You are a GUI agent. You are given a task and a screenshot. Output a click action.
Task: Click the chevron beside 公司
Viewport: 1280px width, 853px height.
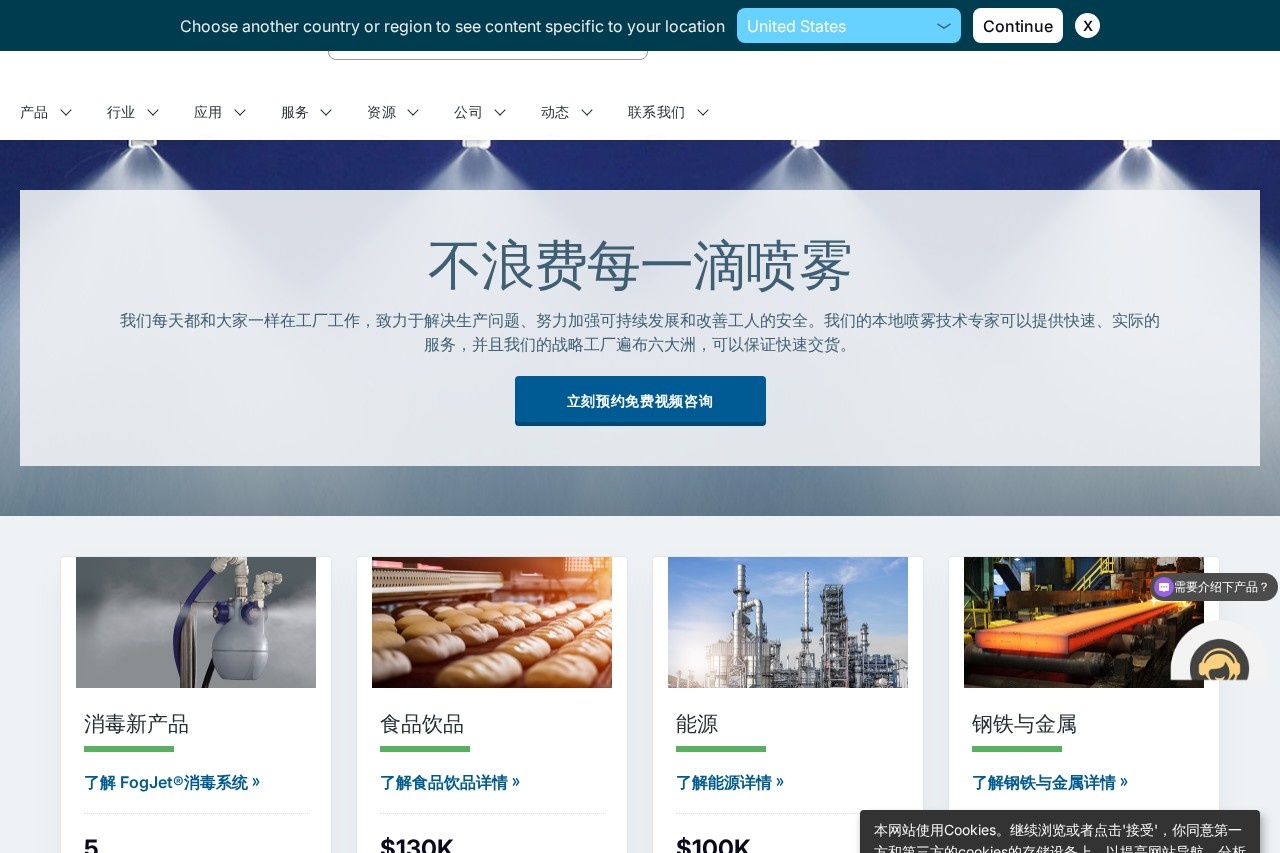point(500,113)
